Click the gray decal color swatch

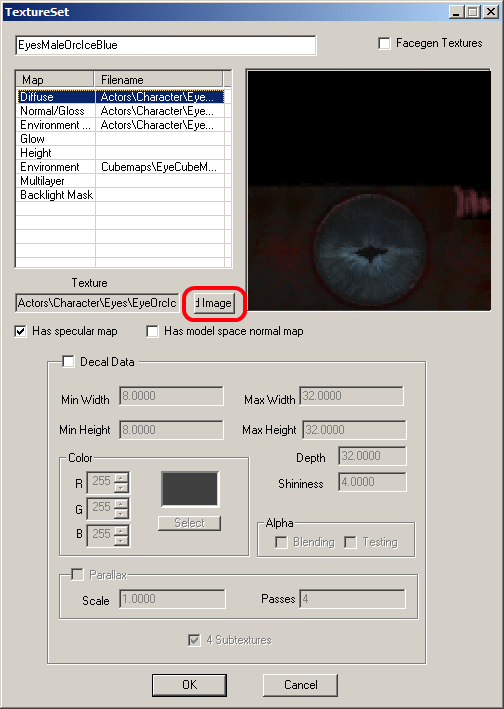[190, 489]
